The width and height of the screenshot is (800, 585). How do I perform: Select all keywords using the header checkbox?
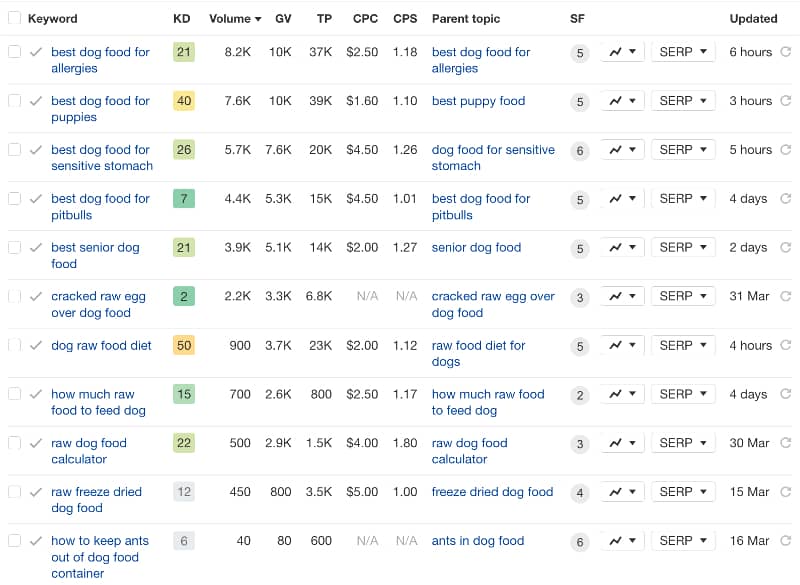(x=14, y=18)
